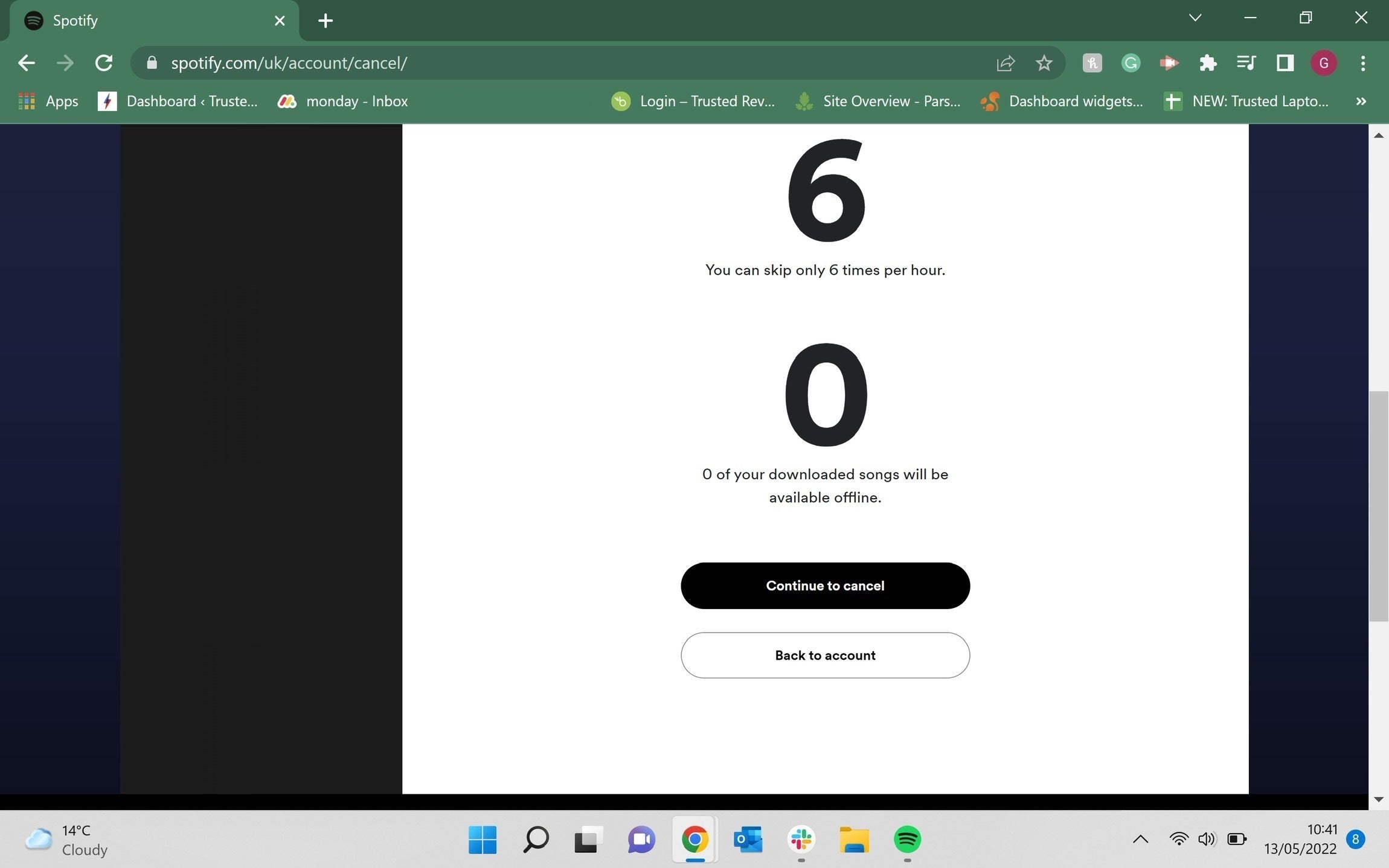Open the Apps bookmarks shortcut
1389x868 pixels.
[48, 101]
